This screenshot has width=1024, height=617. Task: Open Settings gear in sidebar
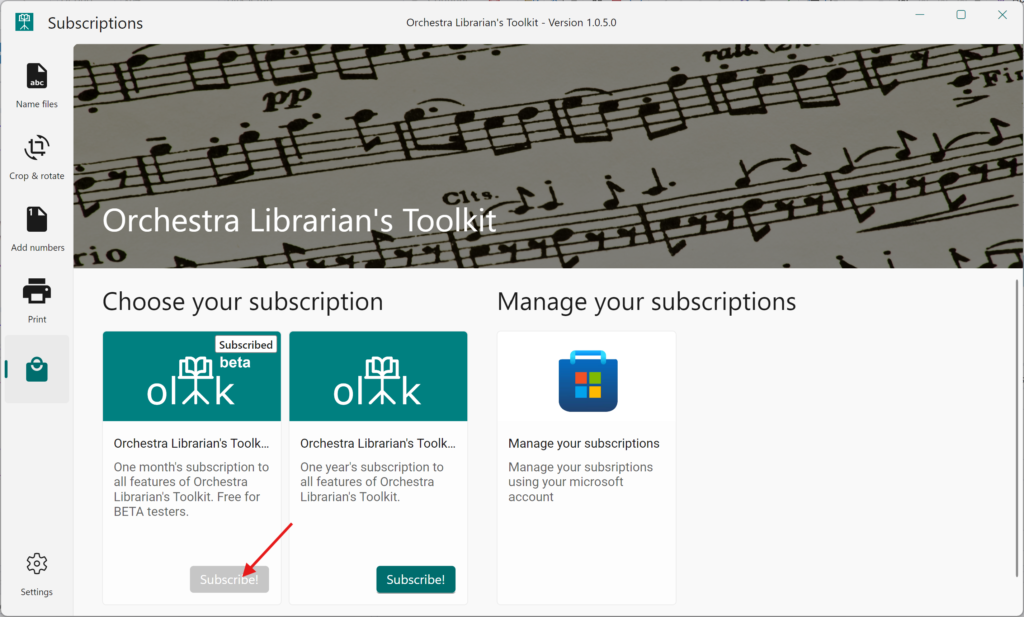37,564
